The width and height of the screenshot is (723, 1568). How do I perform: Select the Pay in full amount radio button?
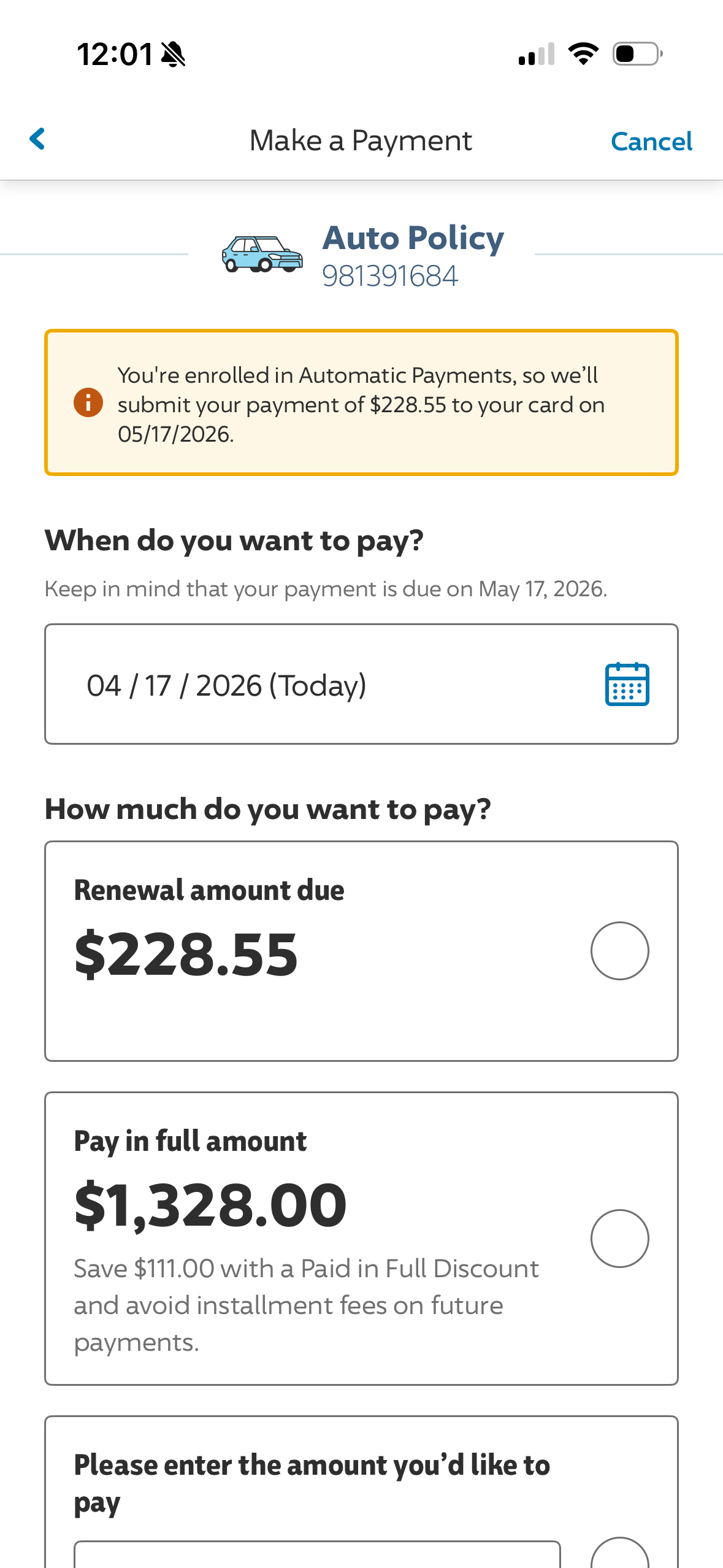[619, 1239]
